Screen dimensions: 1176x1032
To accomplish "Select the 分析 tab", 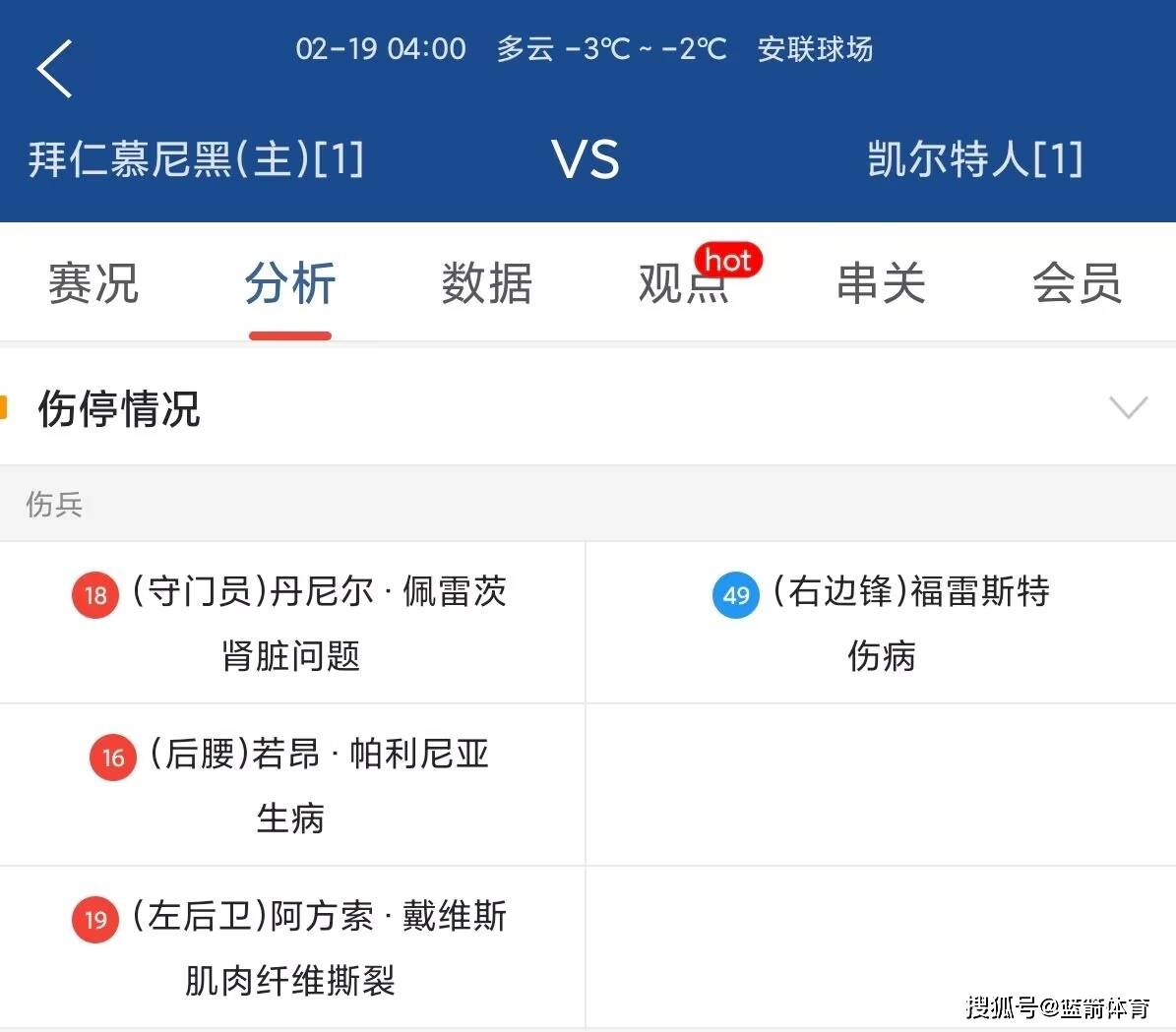I will [289, 283].
